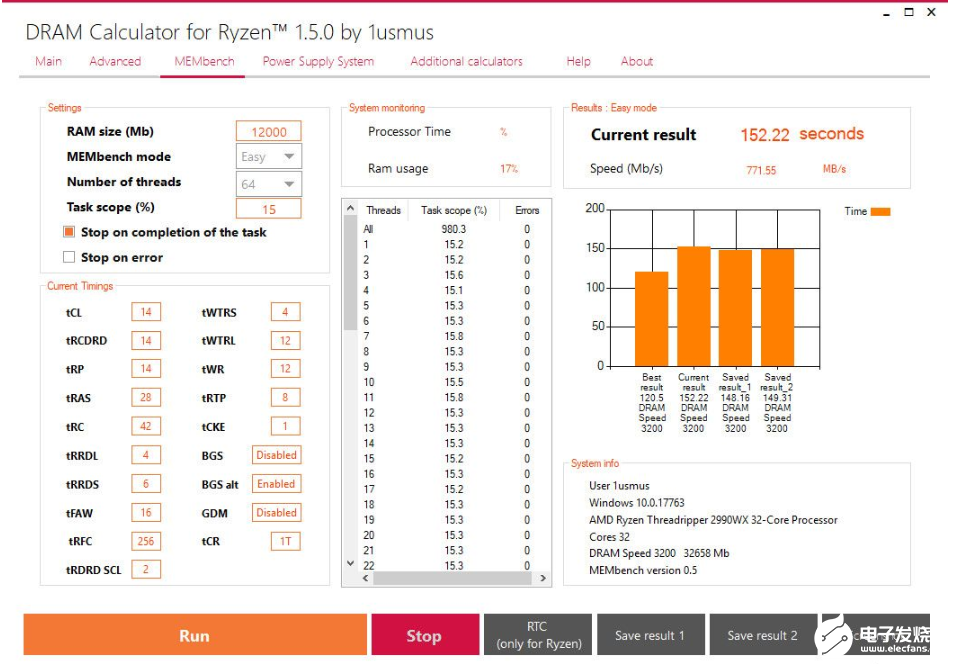The width and height of the screenshot is (959, 664).
Task: Open the MEMbench mode dropdown
Action: pyautogui.click(x=268, y=157)
